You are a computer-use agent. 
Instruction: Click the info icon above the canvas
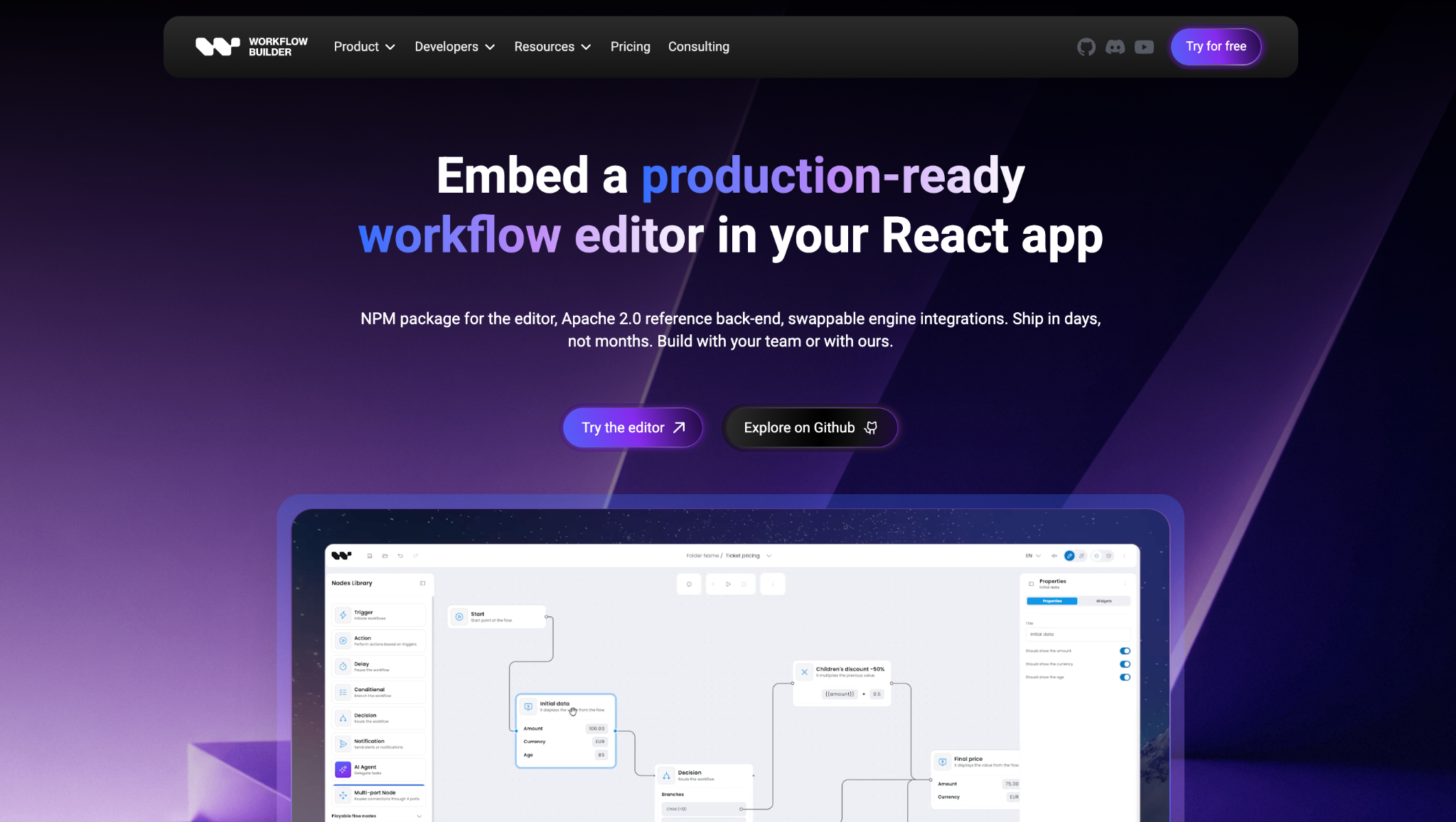(689, 585)
